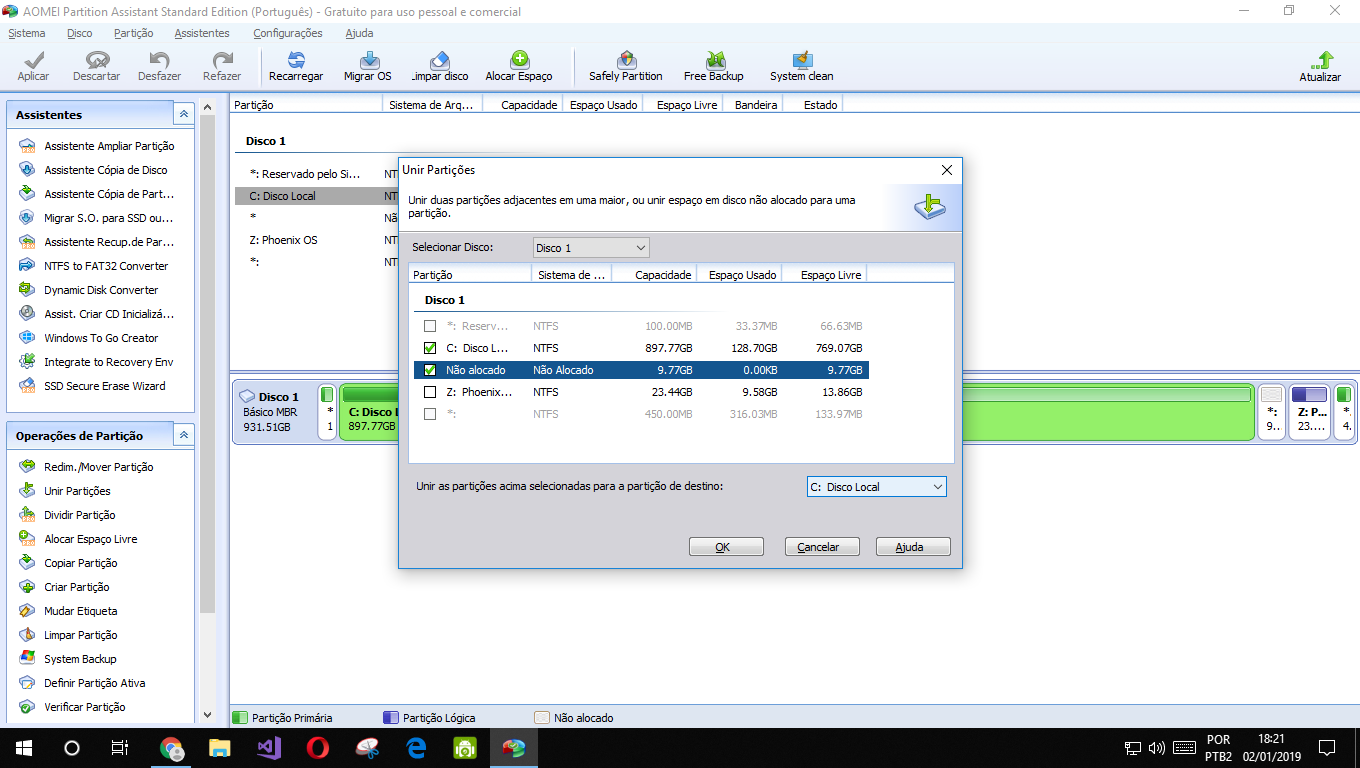The image size is (1360, 768).
Task: Click the Espaço Livre dialog column header
Action: click(824, 275)
